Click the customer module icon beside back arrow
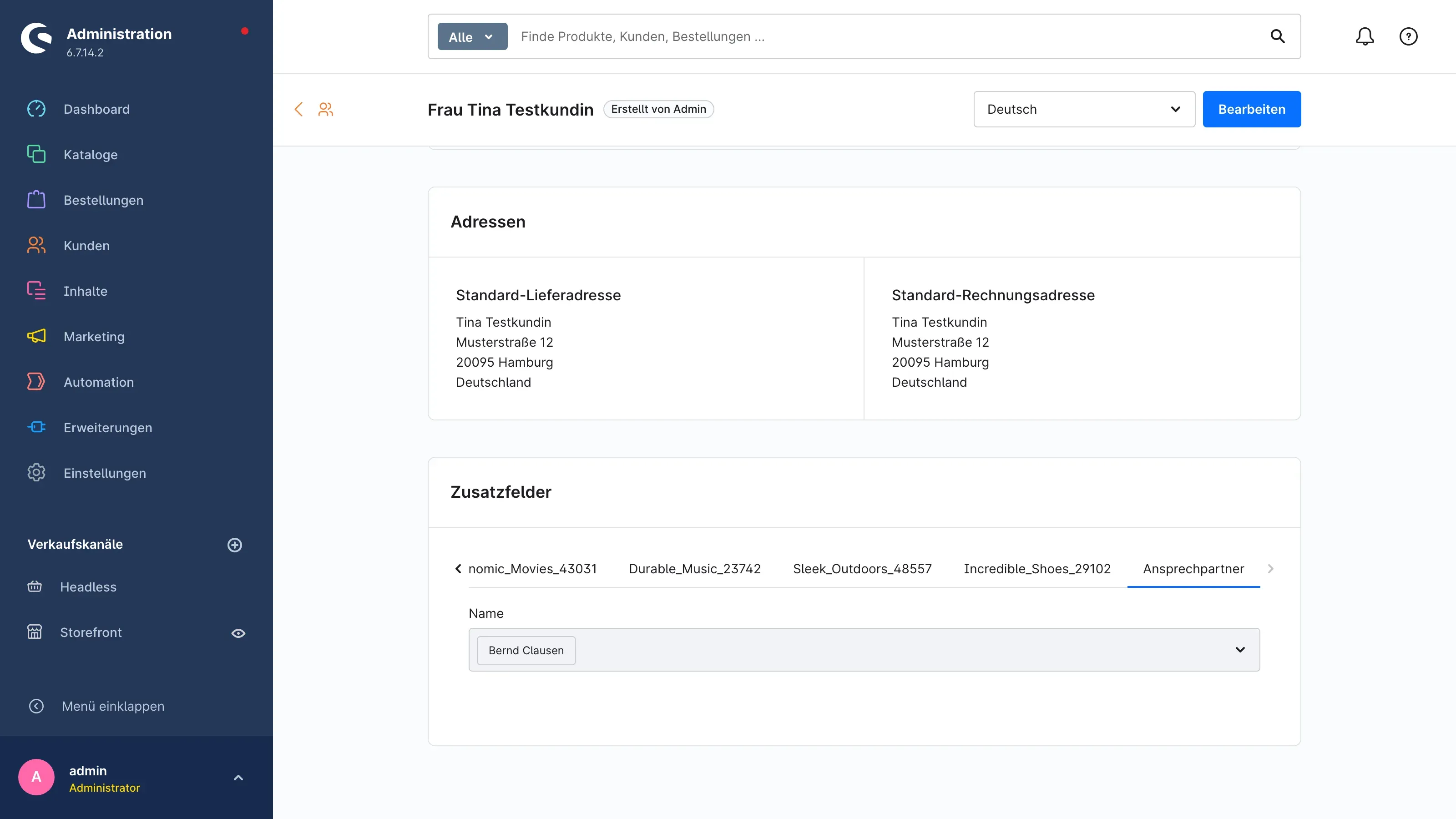The width and height of the screenshot is (1456, 819). click(326, 109)
